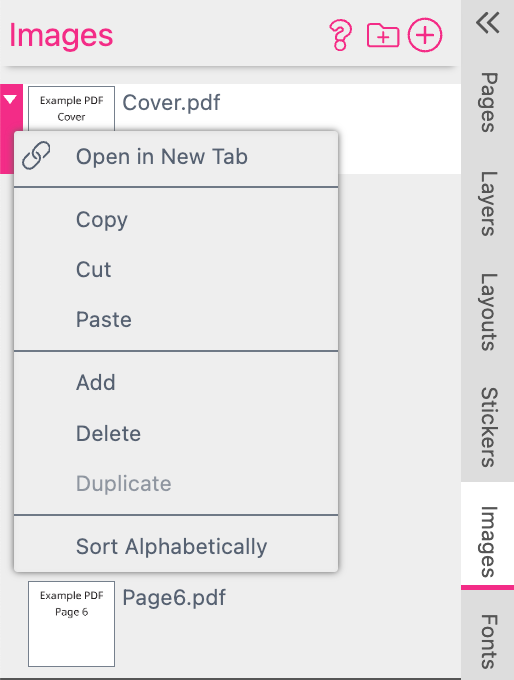Click the help question mark icon
The image size is (514, 680).
coord(340,35)
